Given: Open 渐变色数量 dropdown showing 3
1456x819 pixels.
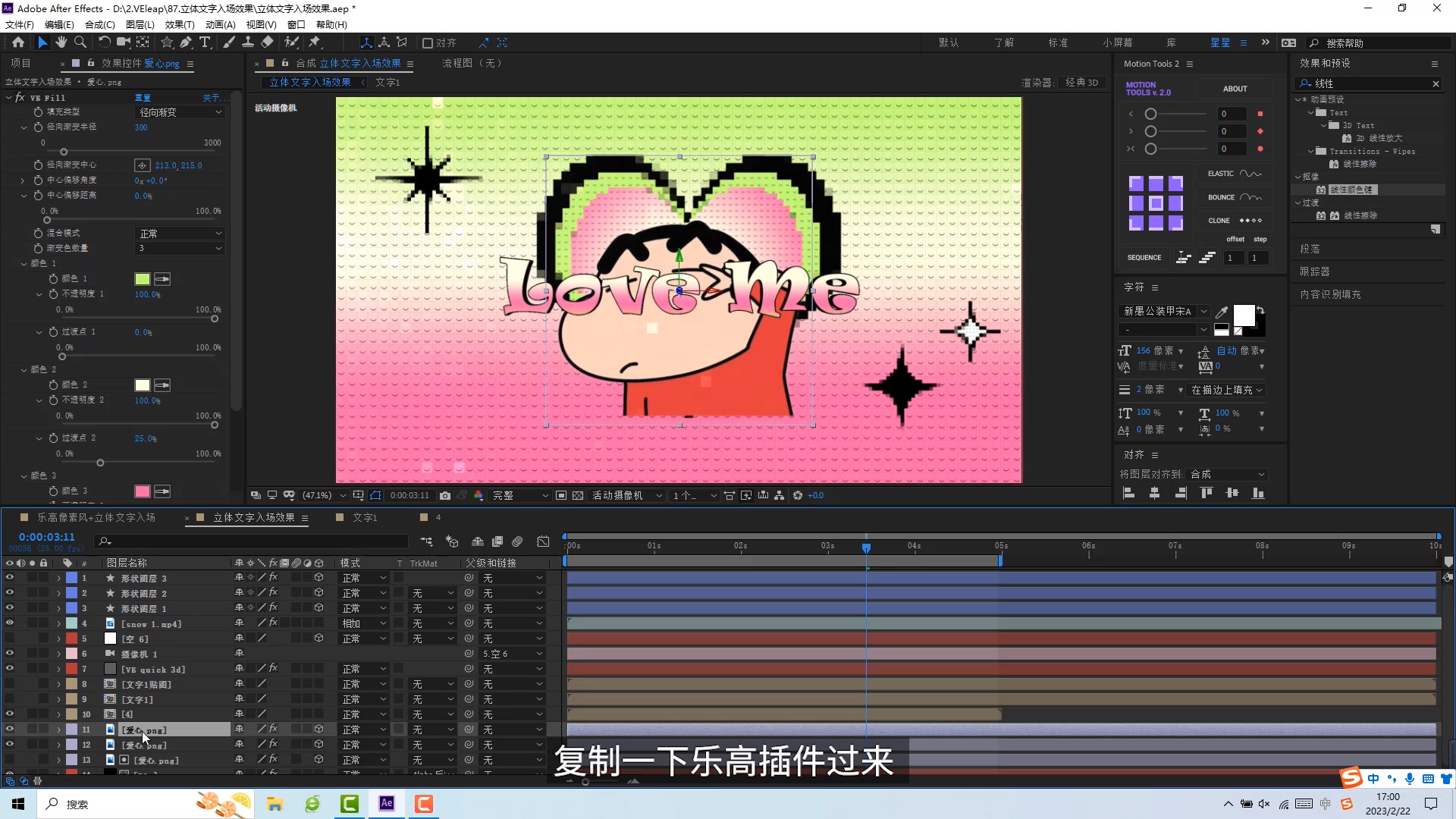Looking at the screenshot, I should [x=180, y=249].
